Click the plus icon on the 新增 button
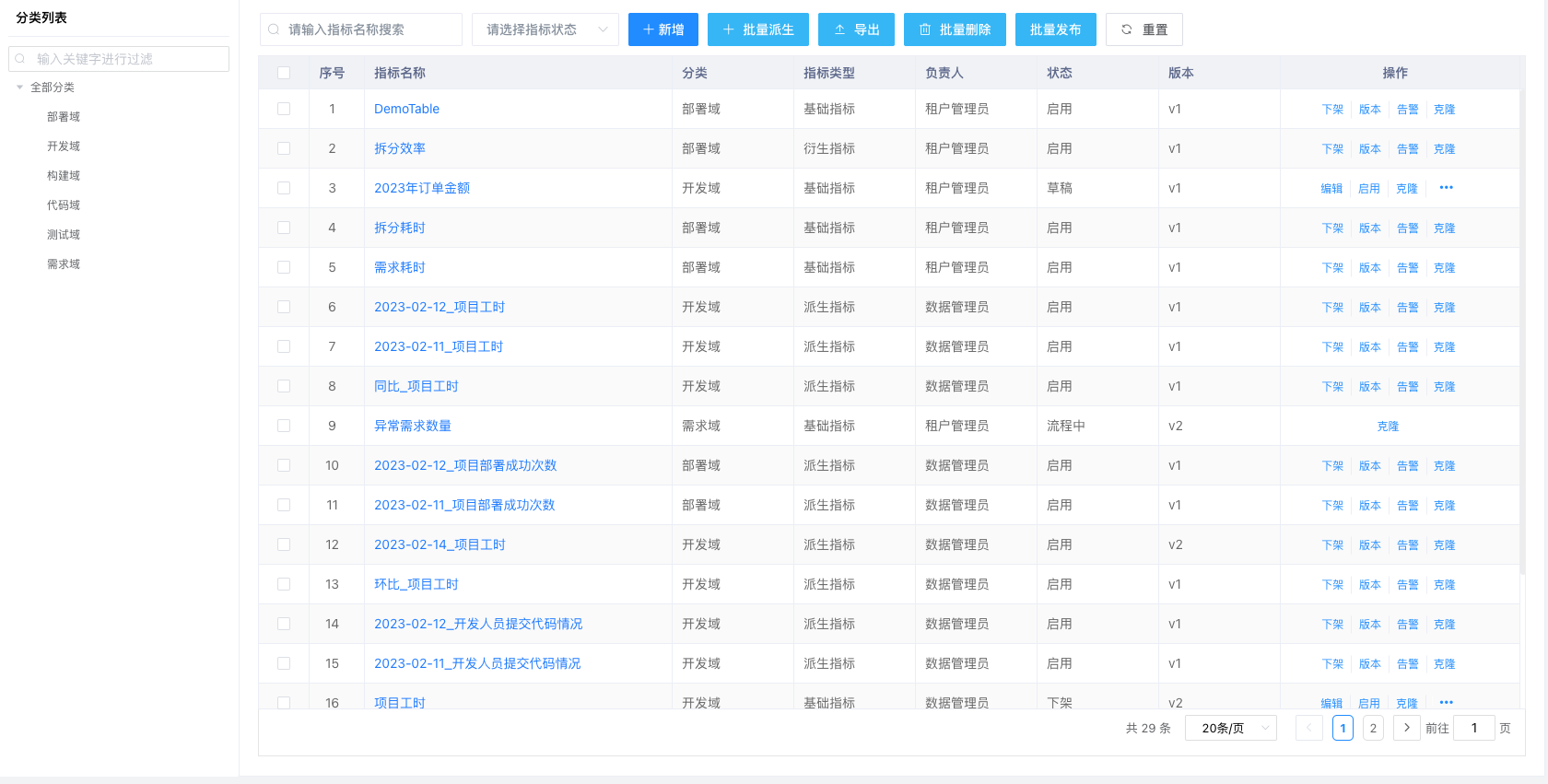 pyautogui.click(x=648, y=29)
